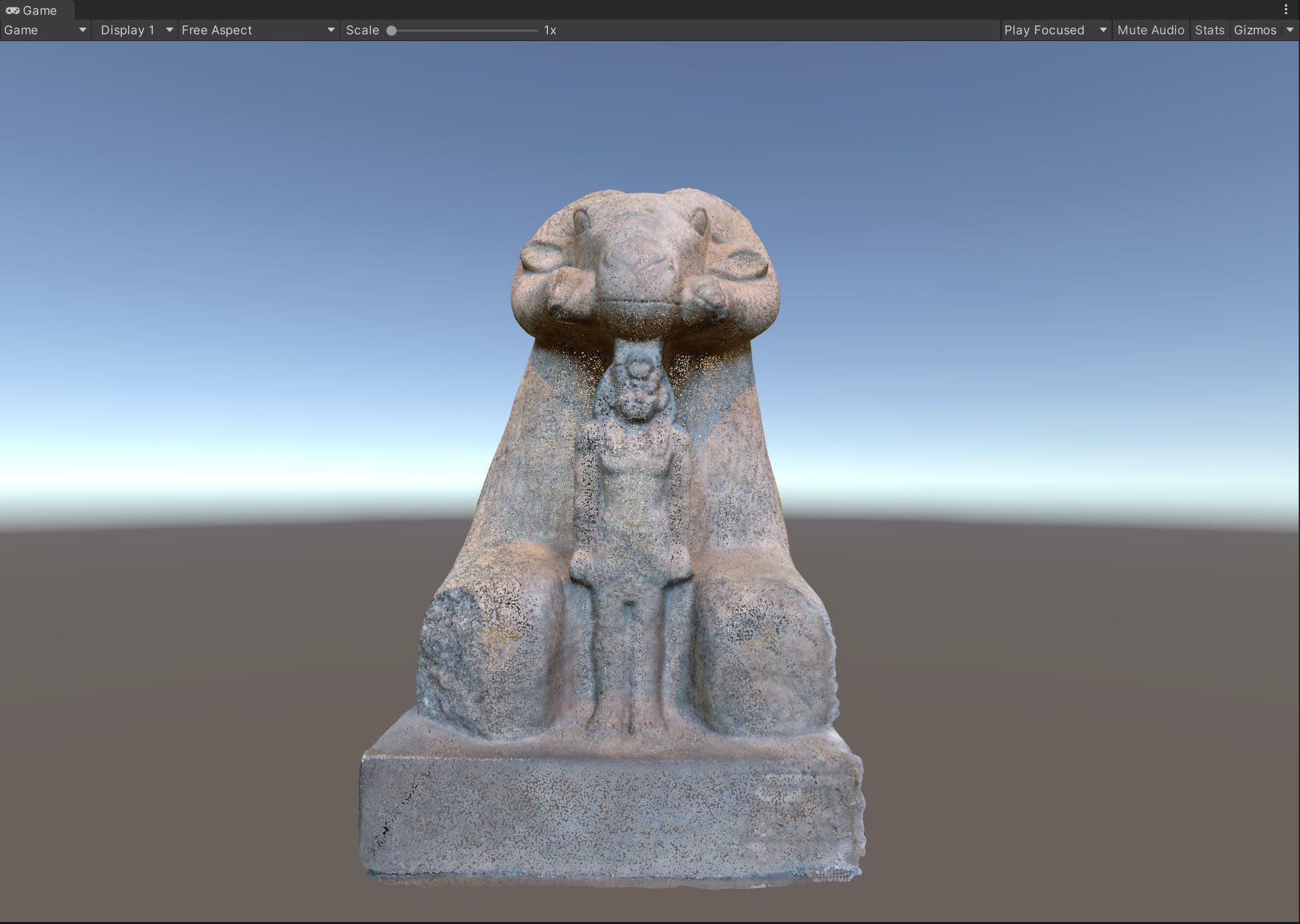Toggle the Stats overlay
This screenshot has height=924, width=1300.
coord(1209,30)
